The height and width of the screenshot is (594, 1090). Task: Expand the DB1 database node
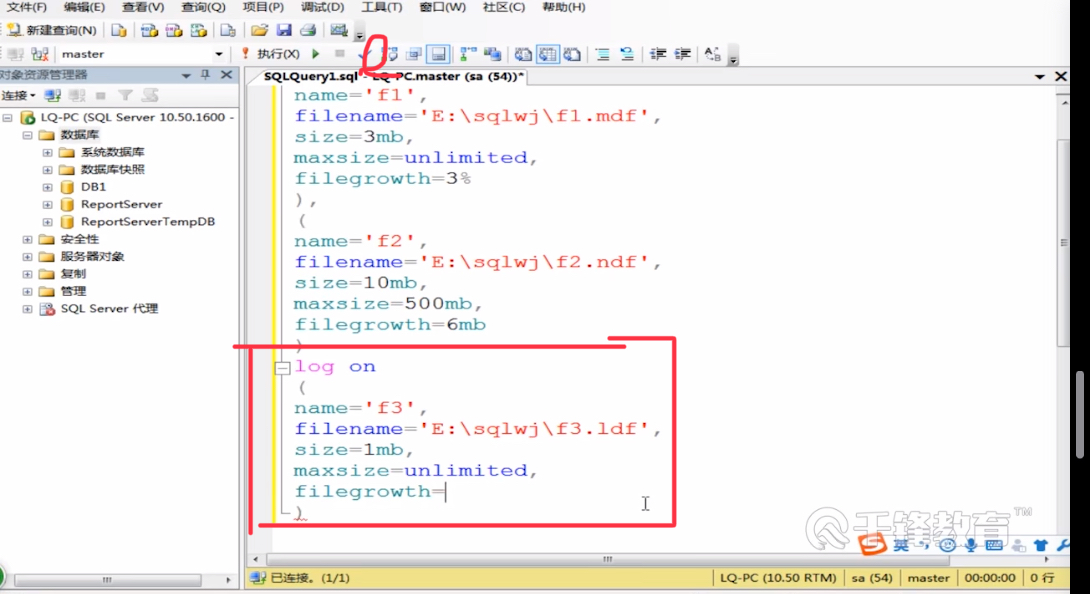tap(47, 187)
